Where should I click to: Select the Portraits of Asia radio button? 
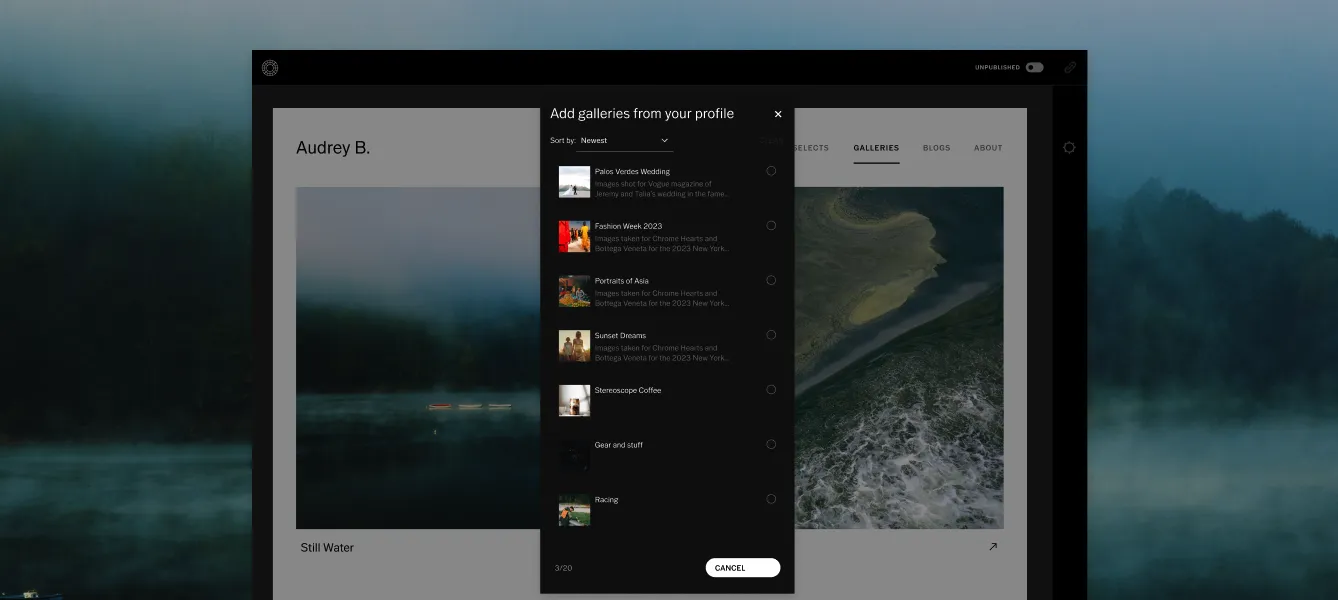(x=771, y=280)
